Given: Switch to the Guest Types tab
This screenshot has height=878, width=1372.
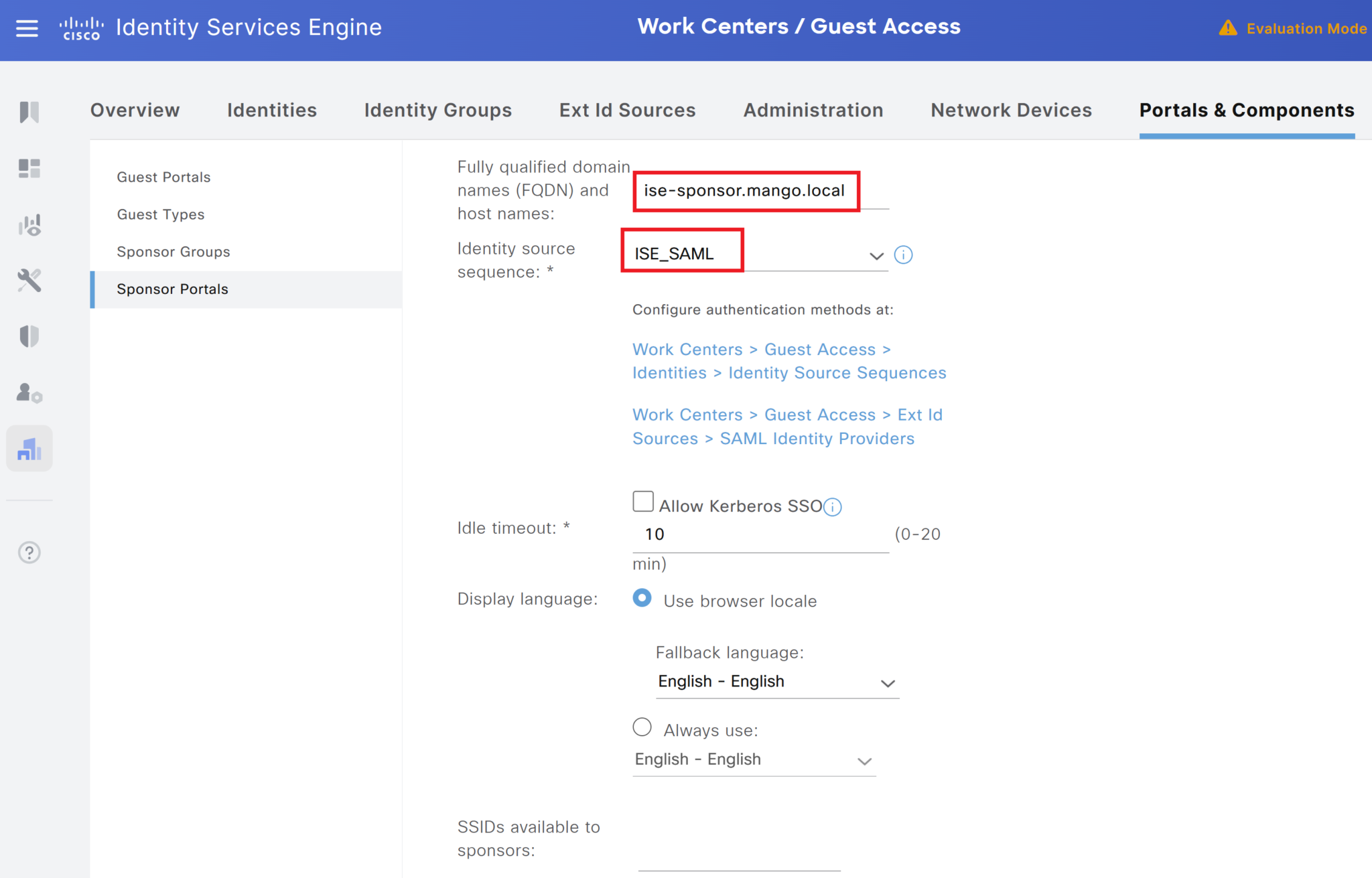Looking at the screenshot, I should 161,214.
